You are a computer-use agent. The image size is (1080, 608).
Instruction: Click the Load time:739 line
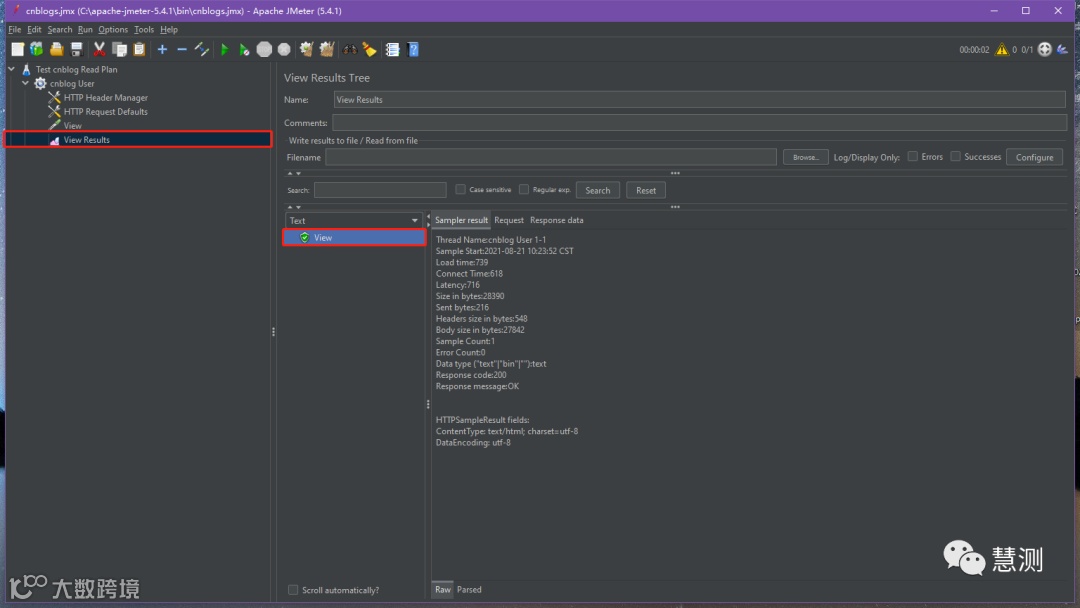tap(461, 262)
